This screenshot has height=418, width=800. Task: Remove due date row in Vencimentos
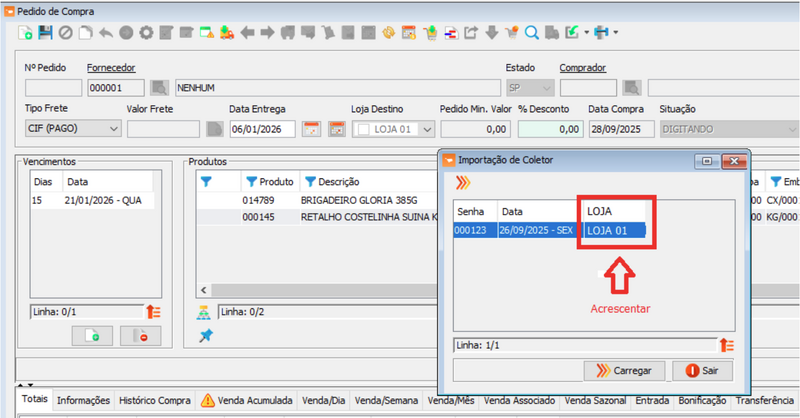[x=139, y=336]
